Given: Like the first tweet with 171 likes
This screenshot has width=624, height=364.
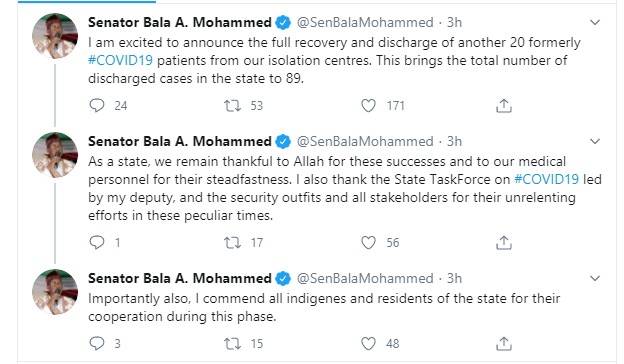Looking at the screenshot, I should (x=368, y=105).
